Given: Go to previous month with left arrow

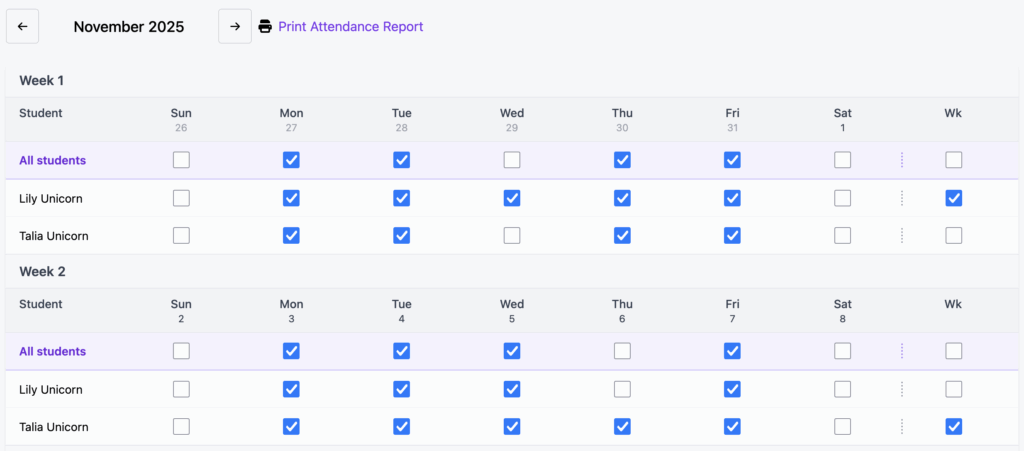Looking at the screenshot, I should tap(22, 27).
